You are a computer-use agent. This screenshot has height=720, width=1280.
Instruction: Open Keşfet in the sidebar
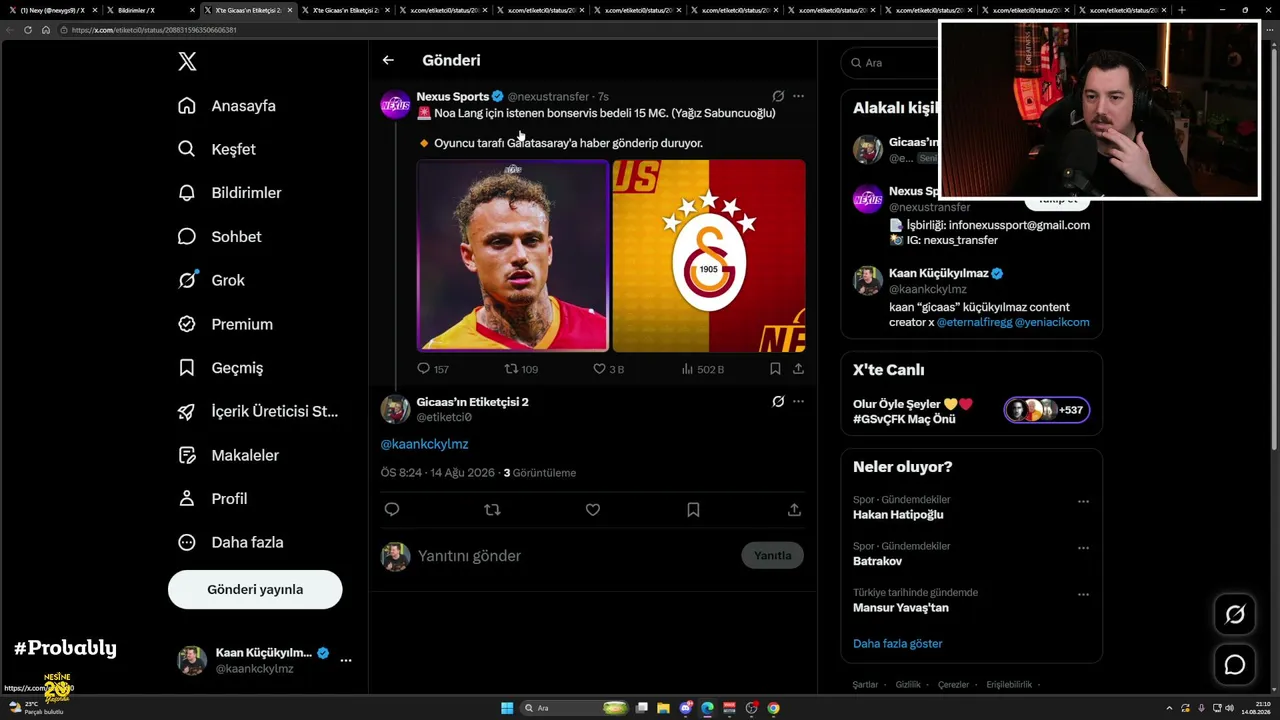217,149
